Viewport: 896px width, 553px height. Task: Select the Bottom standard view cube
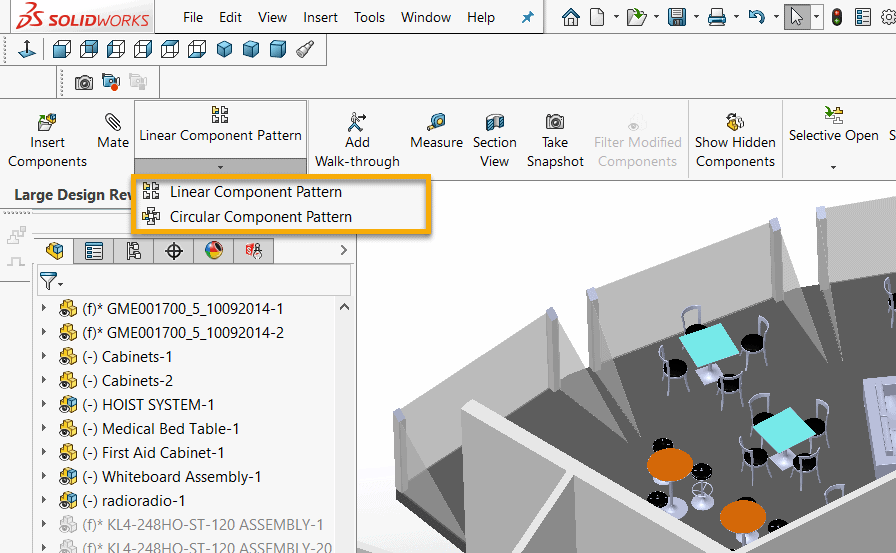tap(197, 50)
